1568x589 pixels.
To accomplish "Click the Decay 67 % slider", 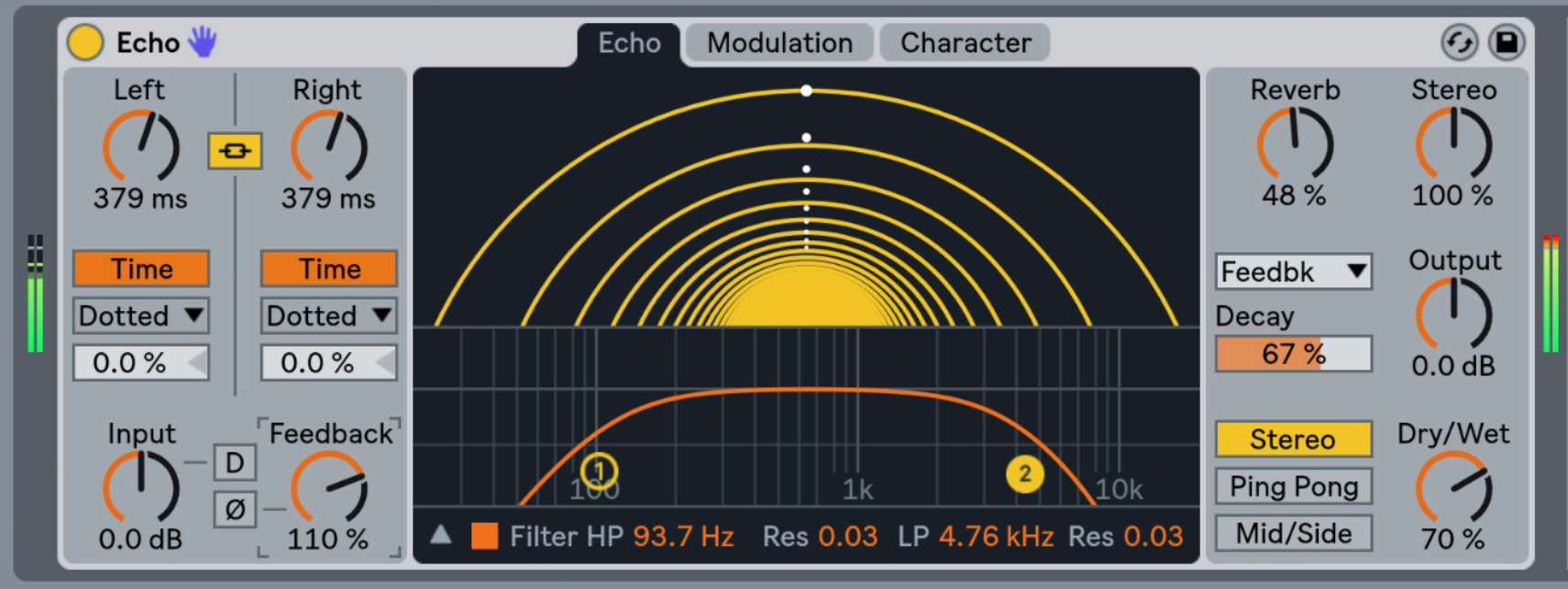I will [1294, 353].
